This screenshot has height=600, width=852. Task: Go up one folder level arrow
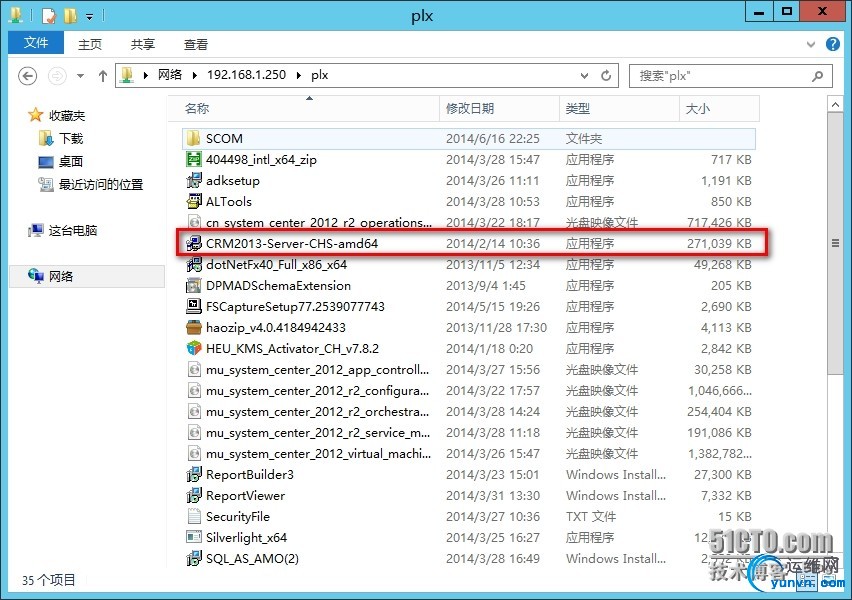pyautogui.click(x=103, y=76)
